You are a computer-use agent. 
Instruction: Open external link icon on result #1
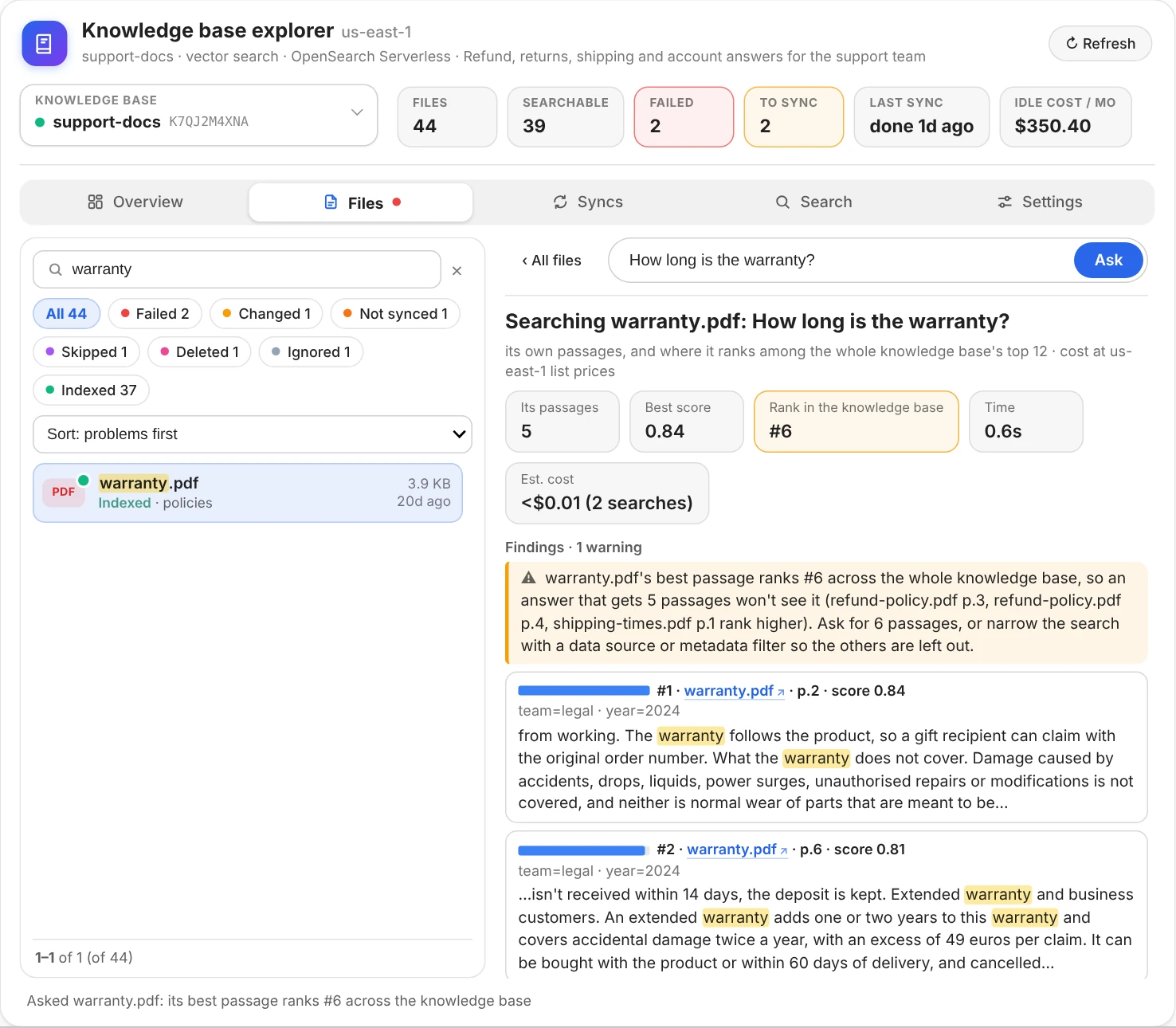pyautogui.click(x=781, y=692)
